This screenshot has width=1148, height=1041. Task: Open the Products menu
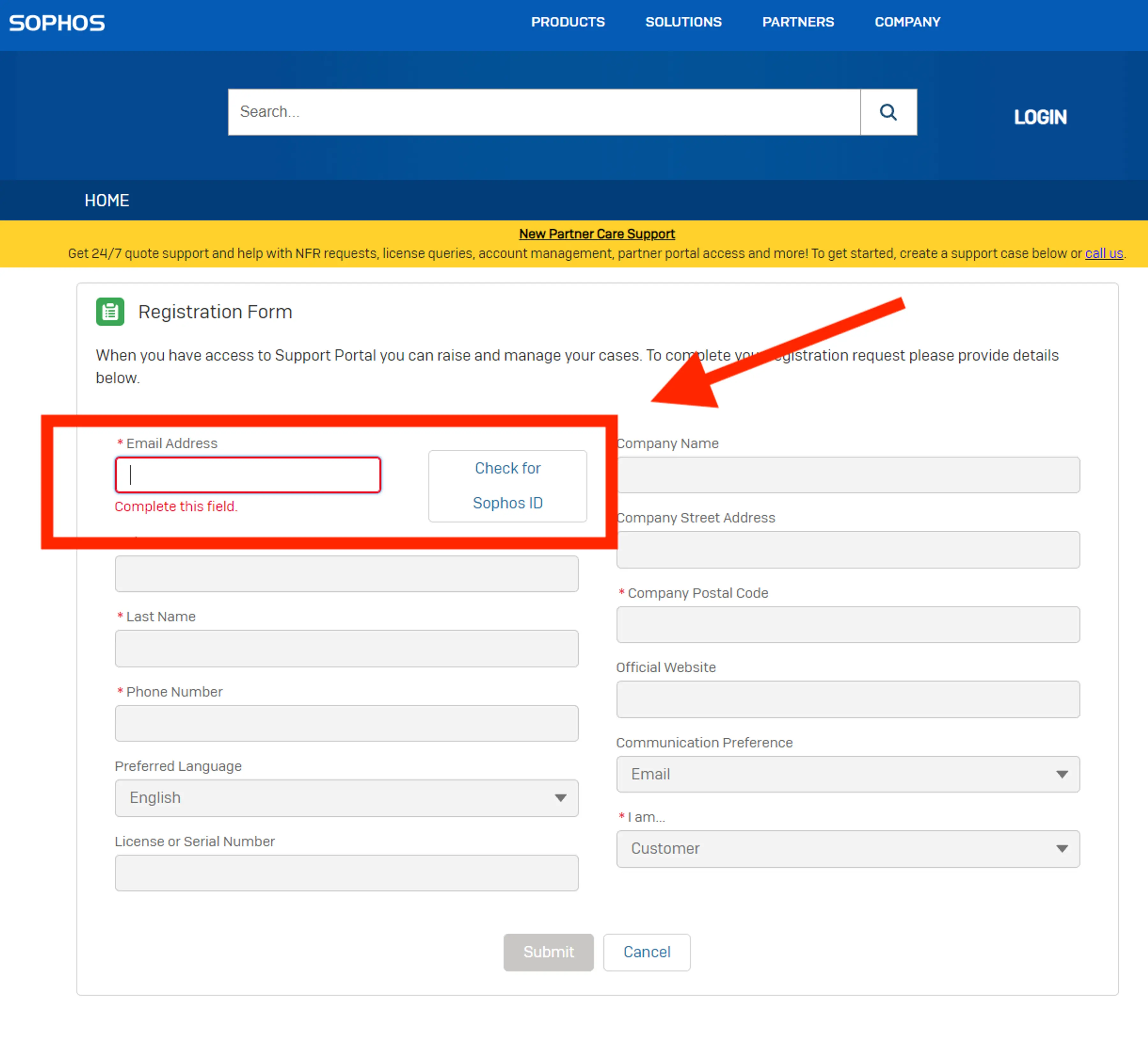click(x=568, y=22)
